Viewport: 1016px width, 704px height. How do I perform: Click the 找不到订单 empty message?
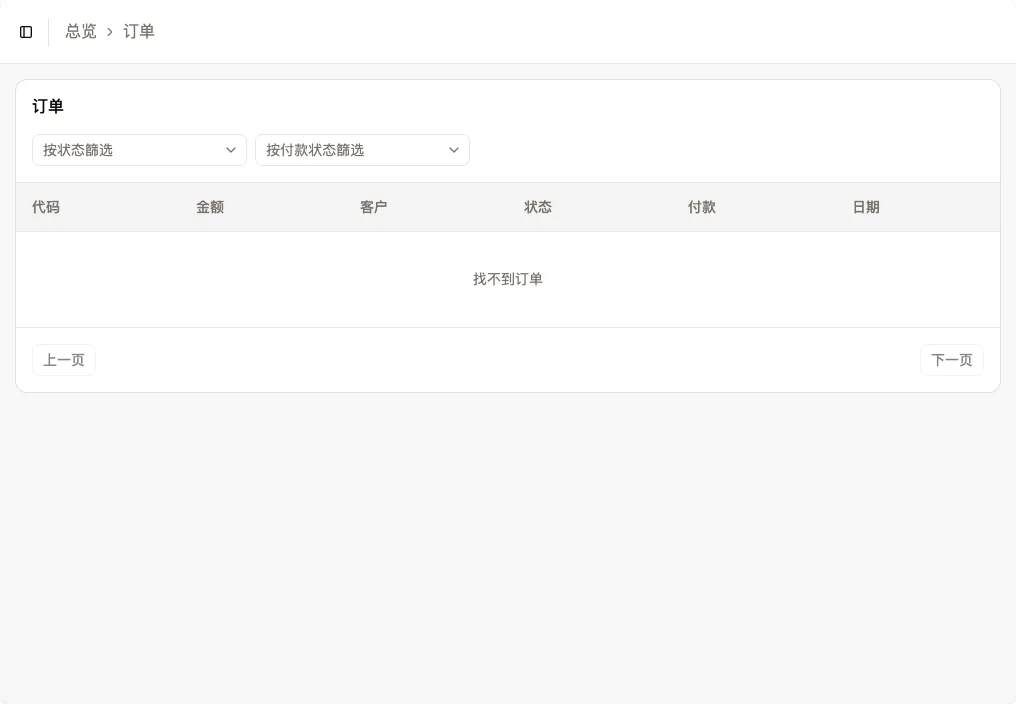(508, 279)
